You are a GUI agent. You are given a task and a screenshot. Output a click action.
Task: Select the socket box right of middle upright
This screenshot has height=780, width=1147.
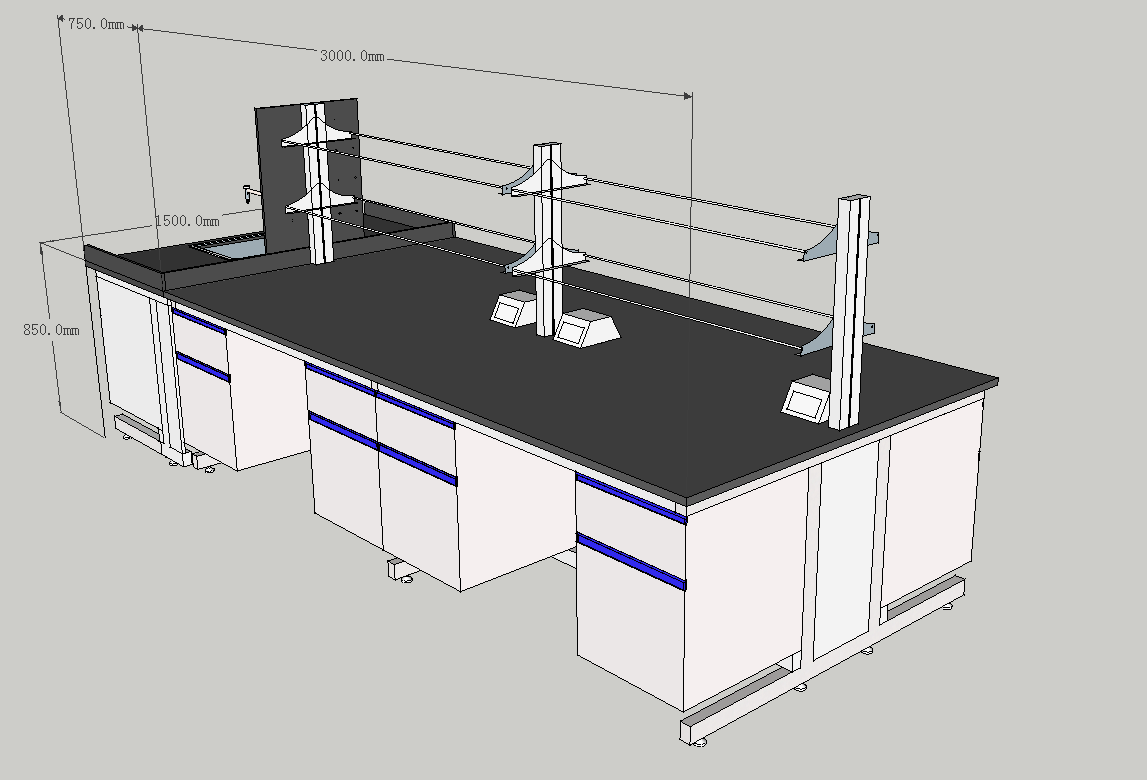click(x=584, y=327)
